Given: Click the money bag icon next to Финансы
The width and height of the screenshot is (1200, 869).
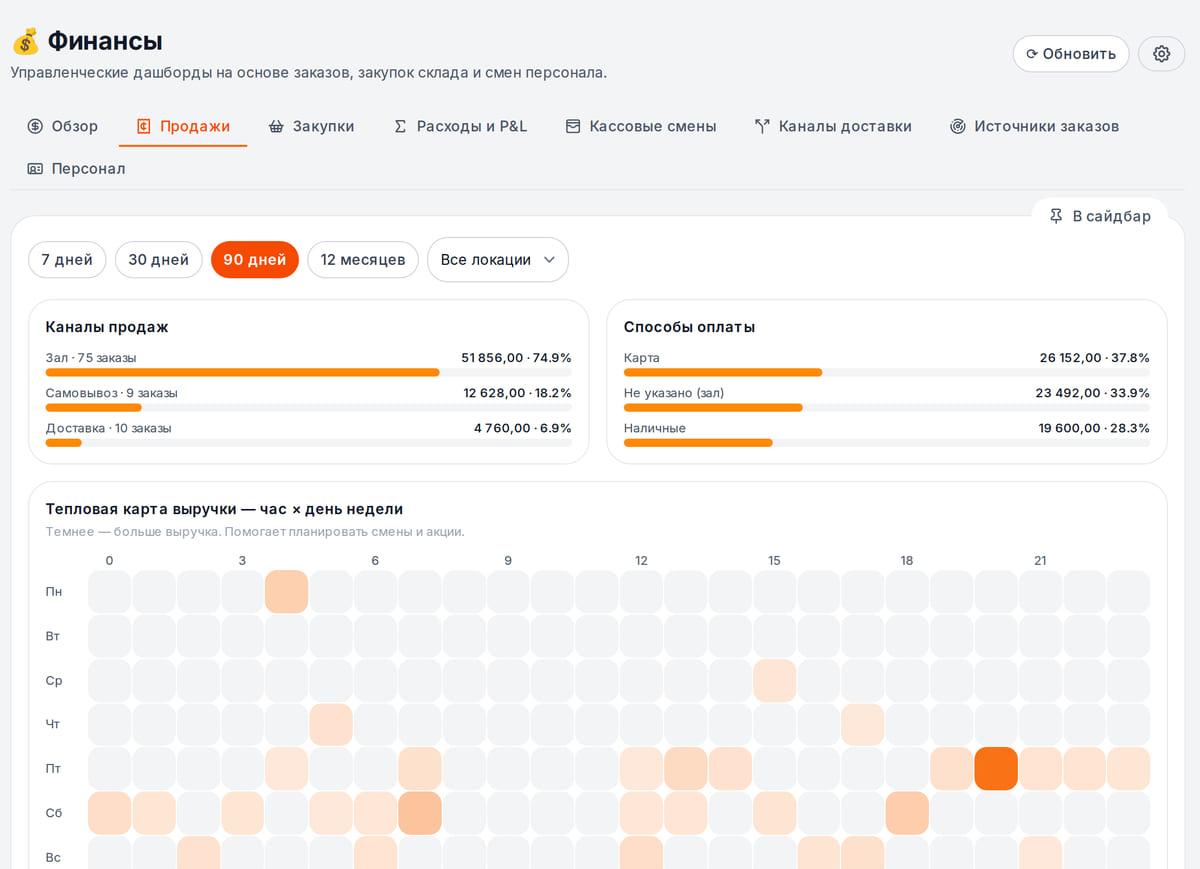Looking at the screenshot, I should [25, 41].
